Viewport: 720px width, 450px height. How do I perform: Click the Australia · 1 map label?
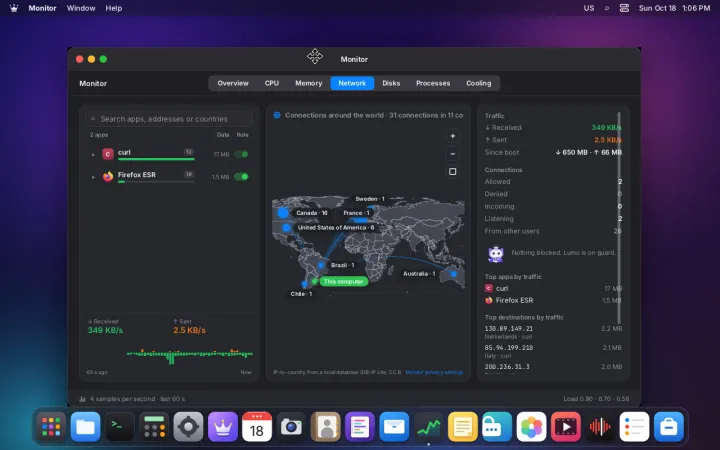pos(419,274)
